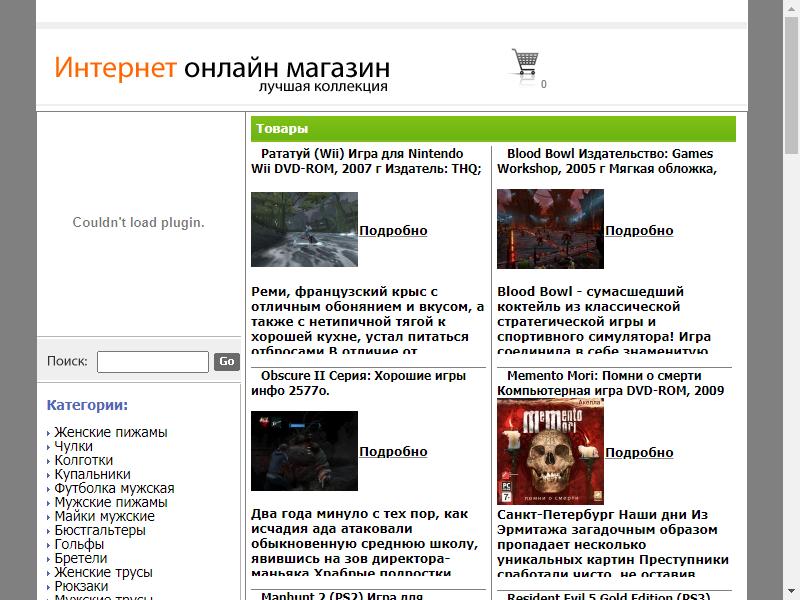The width and height of the screenshot is (800, 600).
Task: Click the page vertical scrollbar thumb
Action: (x=792, y=84)
